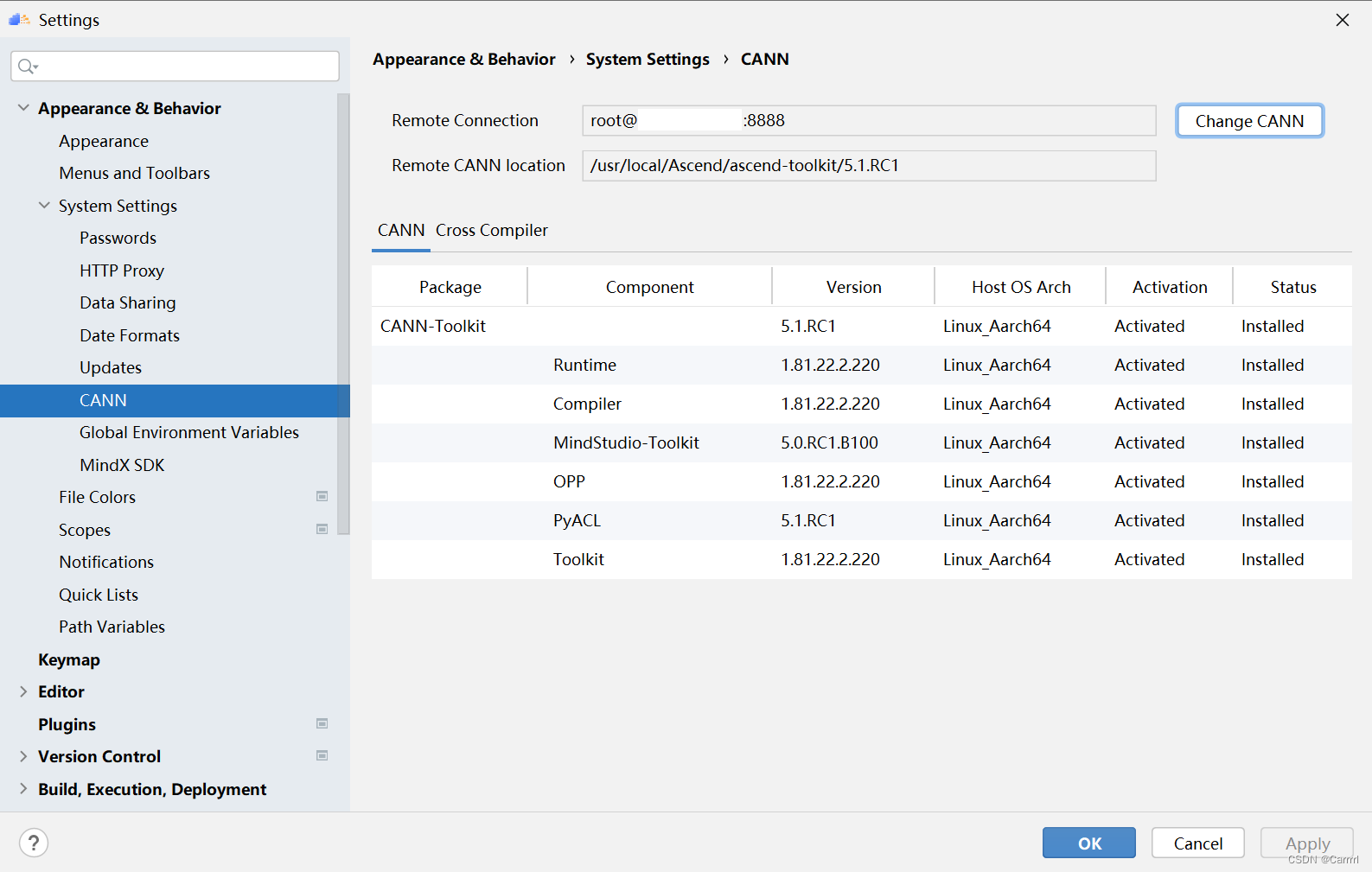This screenshot has height=872, width=1372.
Task: Open the Date Formats settings
Action: [x=130, y=335]
